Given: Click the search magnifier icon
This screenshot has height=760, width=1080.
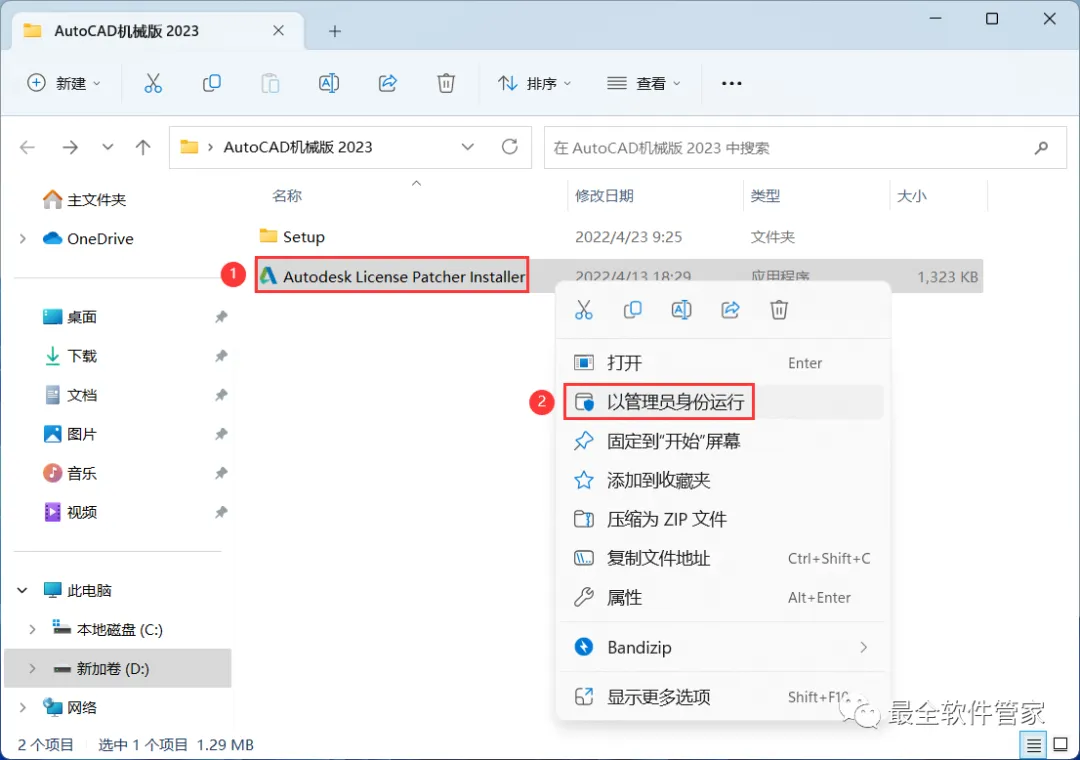Looking at the screenshot, I should [1041, 147].
